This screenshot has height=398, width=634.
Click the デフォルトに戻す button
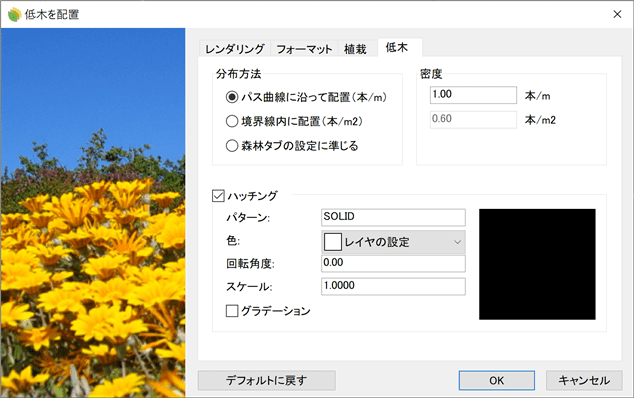tap(266, 381)
